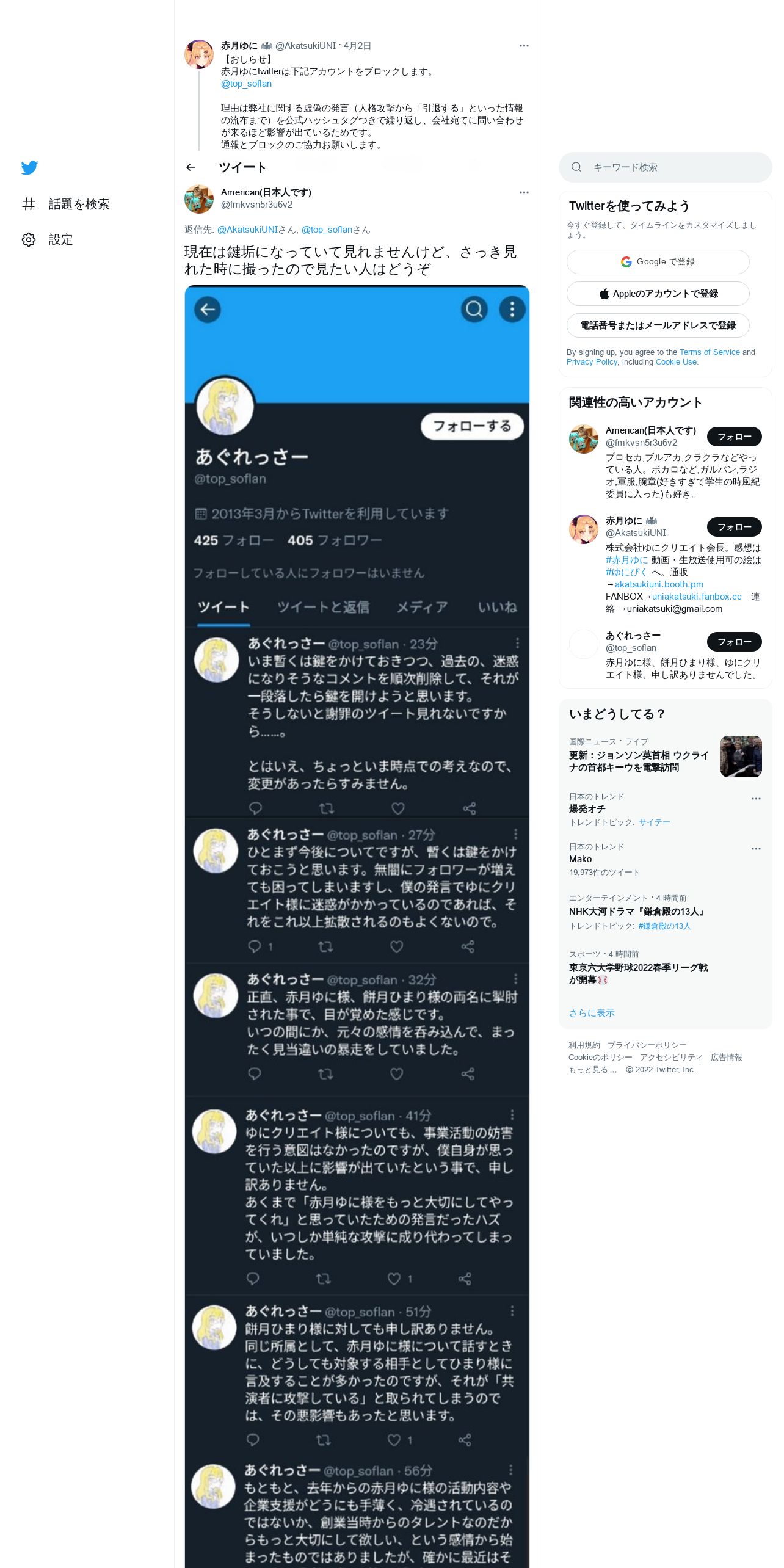Register with phone number or email
Image resolution: width=784 pixels, height=1568 pixels.
pyautogui.click(x=658, y=325)
